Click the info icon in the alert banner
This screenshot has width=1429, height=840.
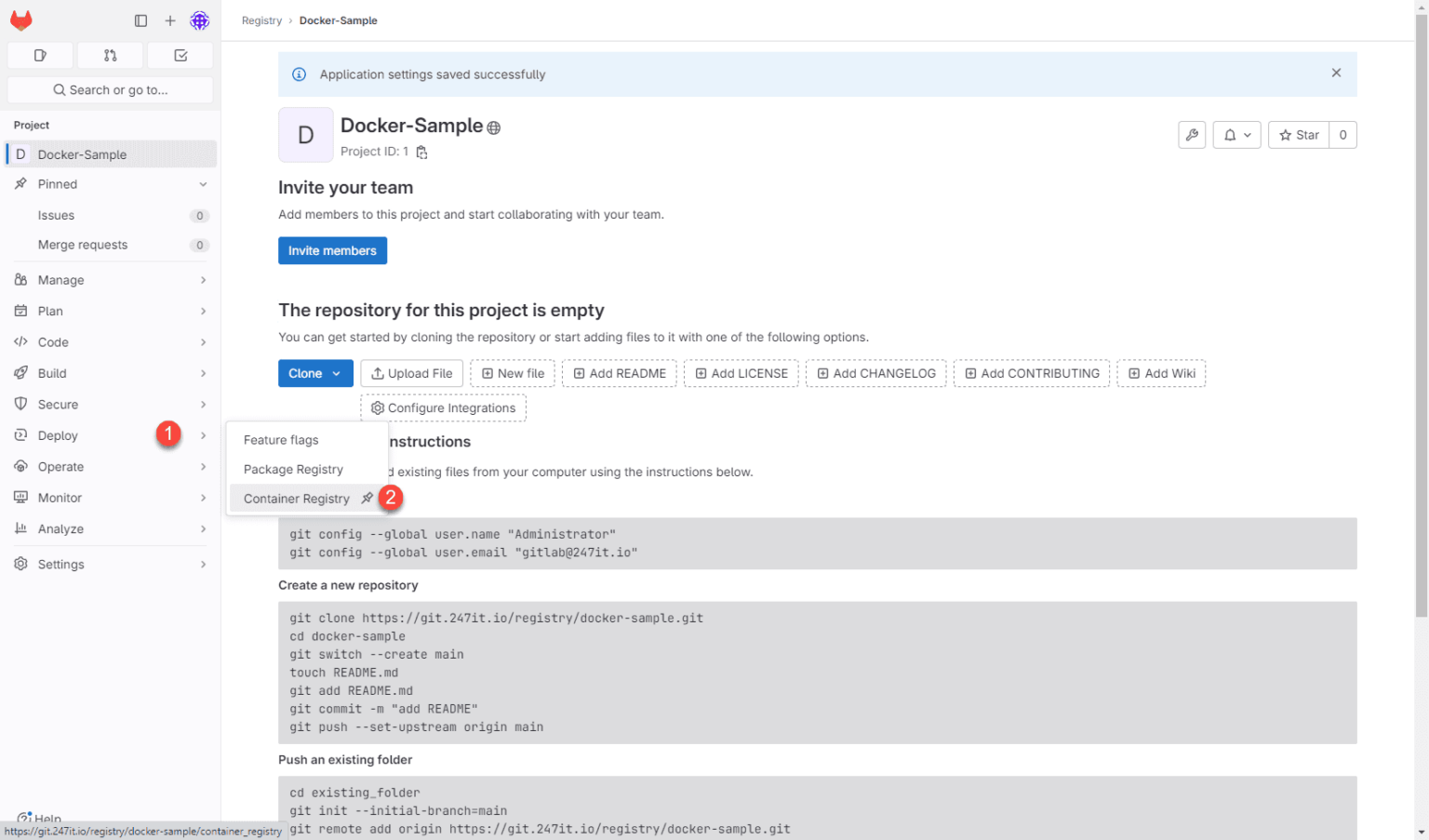pyautogui.click(x=299, y=74)
